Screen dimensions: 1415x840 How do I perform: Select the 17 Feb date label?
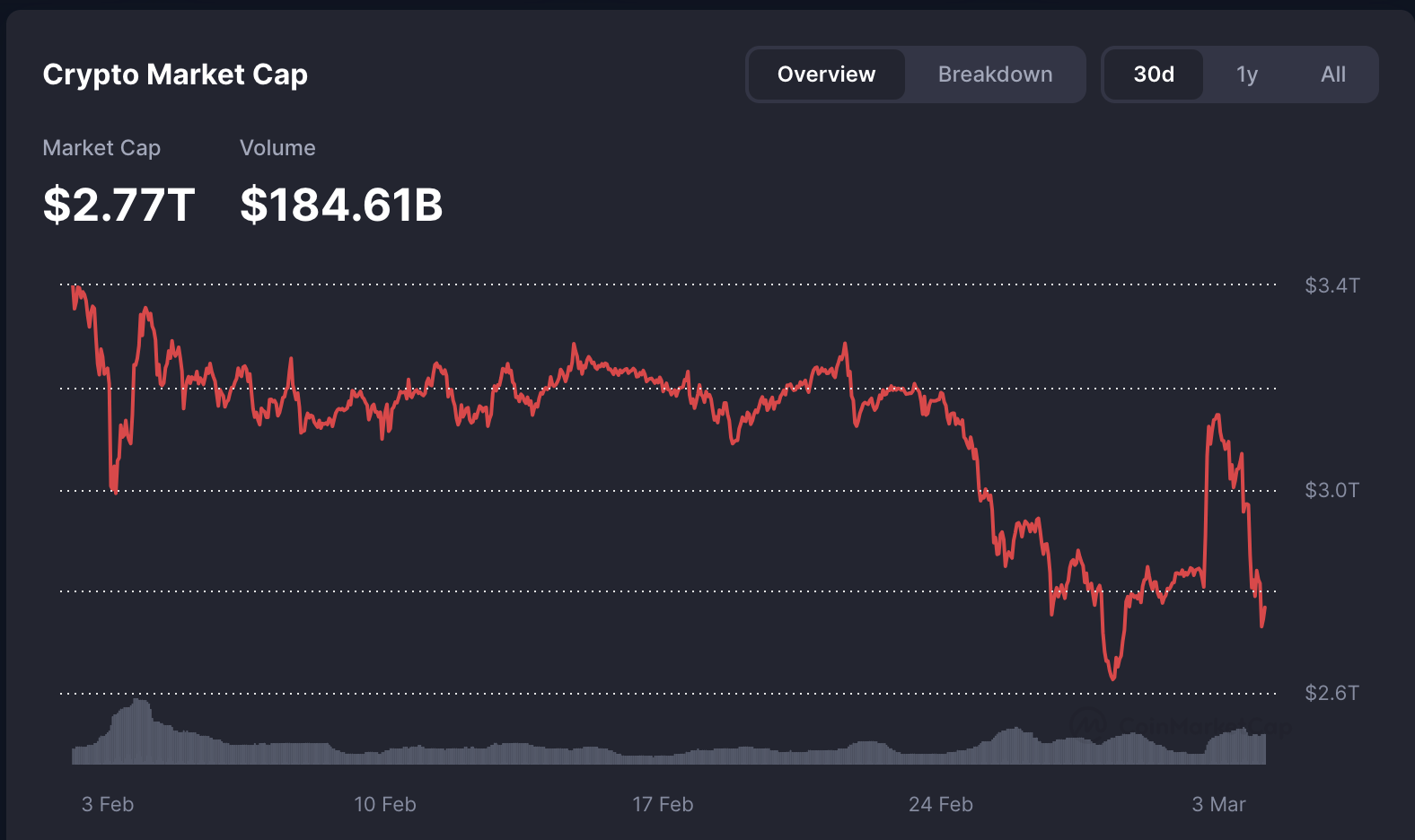point(663,805)
